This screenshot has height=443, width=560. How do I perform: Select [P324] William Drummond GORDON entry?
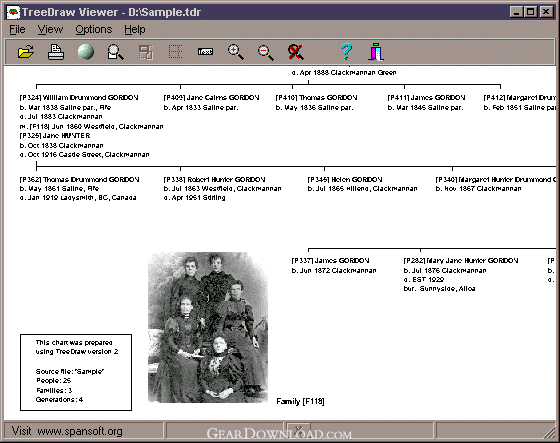79,98
